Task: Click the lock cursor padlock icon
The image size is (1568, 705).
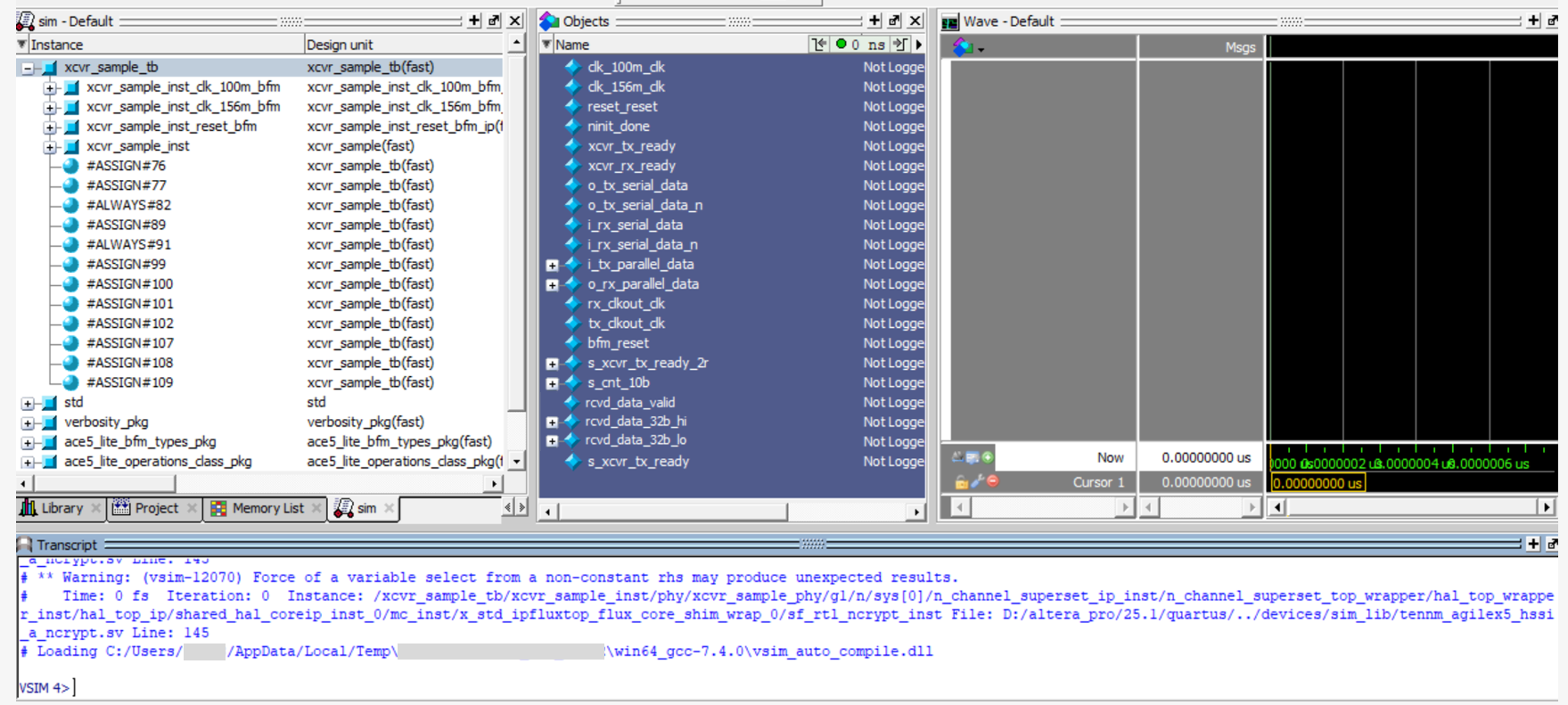Action: click(961, 482)
